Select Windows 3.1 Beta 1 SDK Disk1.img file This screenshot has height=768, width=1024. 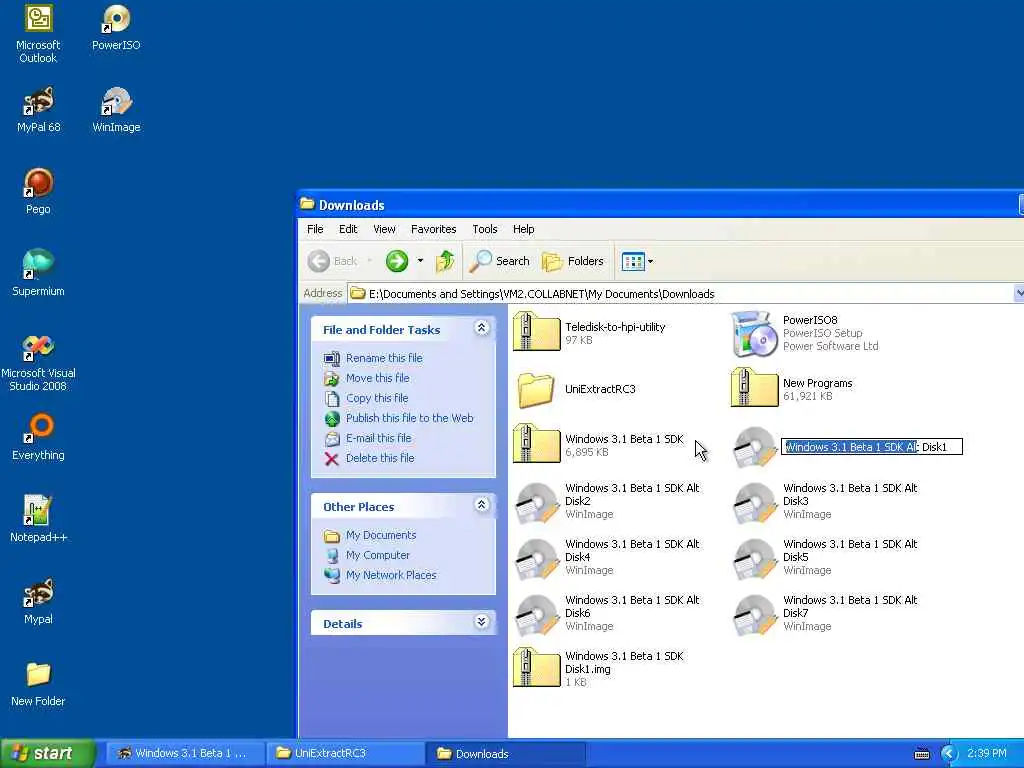pyautogui.click(x=599, y=668)
